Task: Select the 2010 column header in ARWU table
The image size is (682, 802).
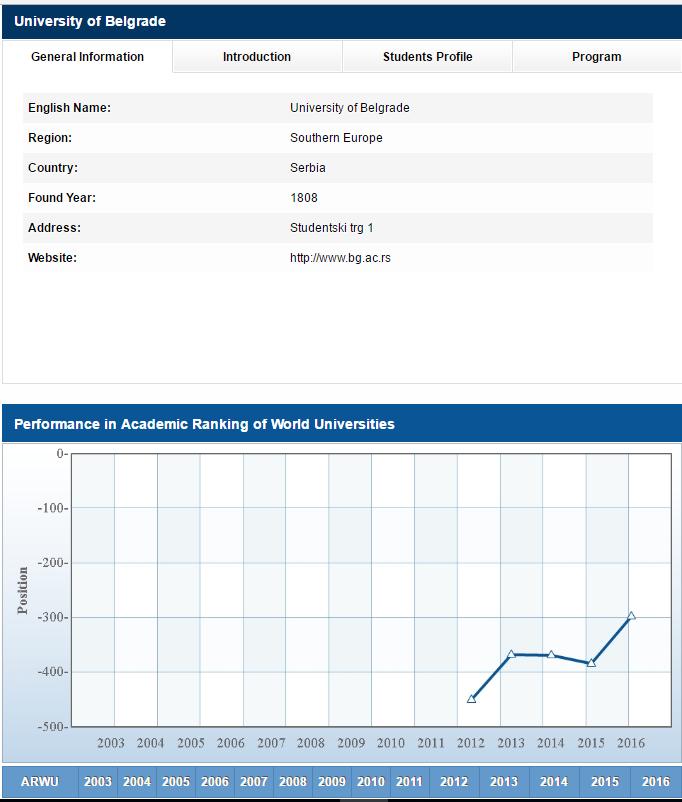Action: point(370,782)
